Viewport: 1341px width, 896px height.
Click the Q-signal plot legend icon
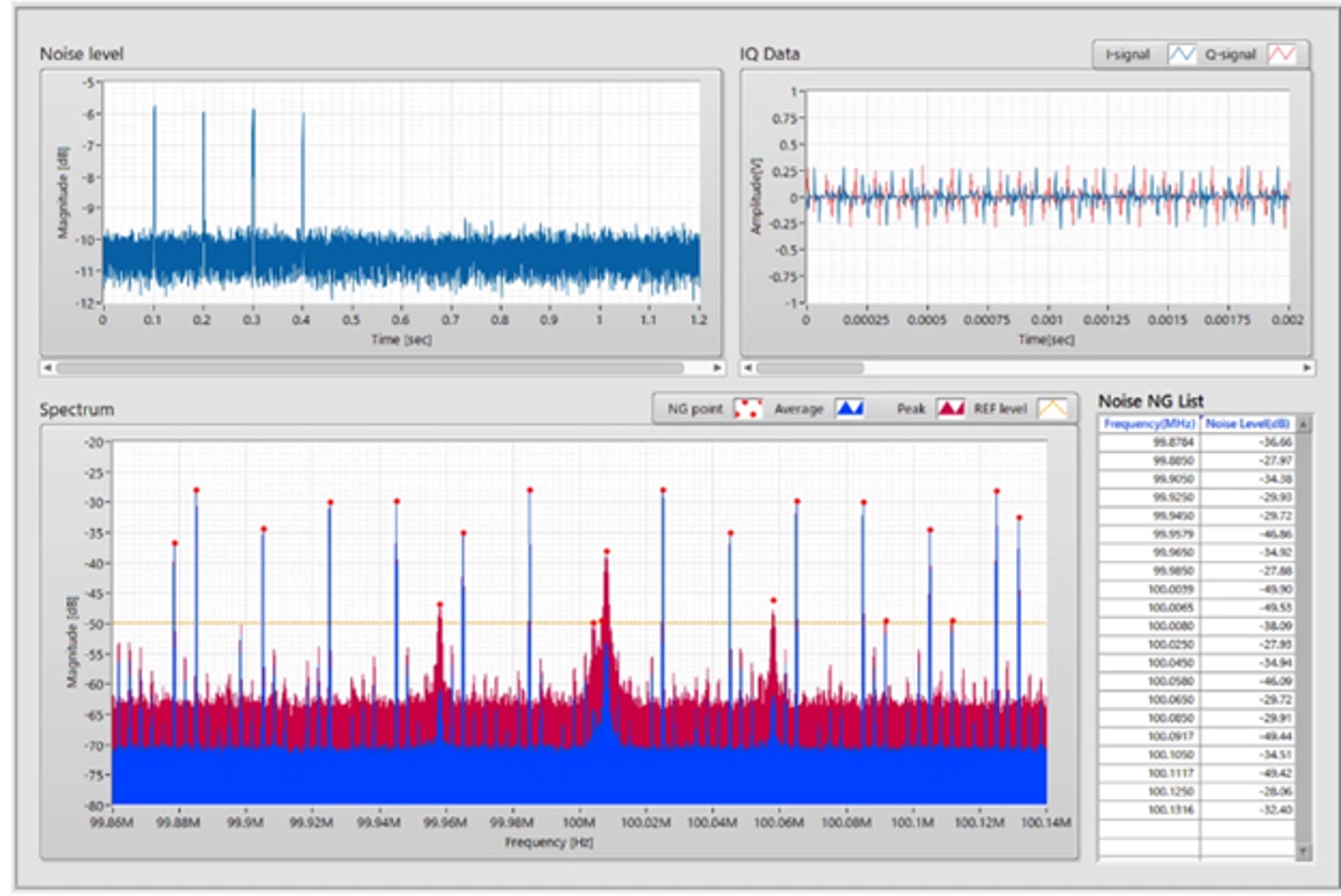pyautogui.click(x=1282, y=54)
